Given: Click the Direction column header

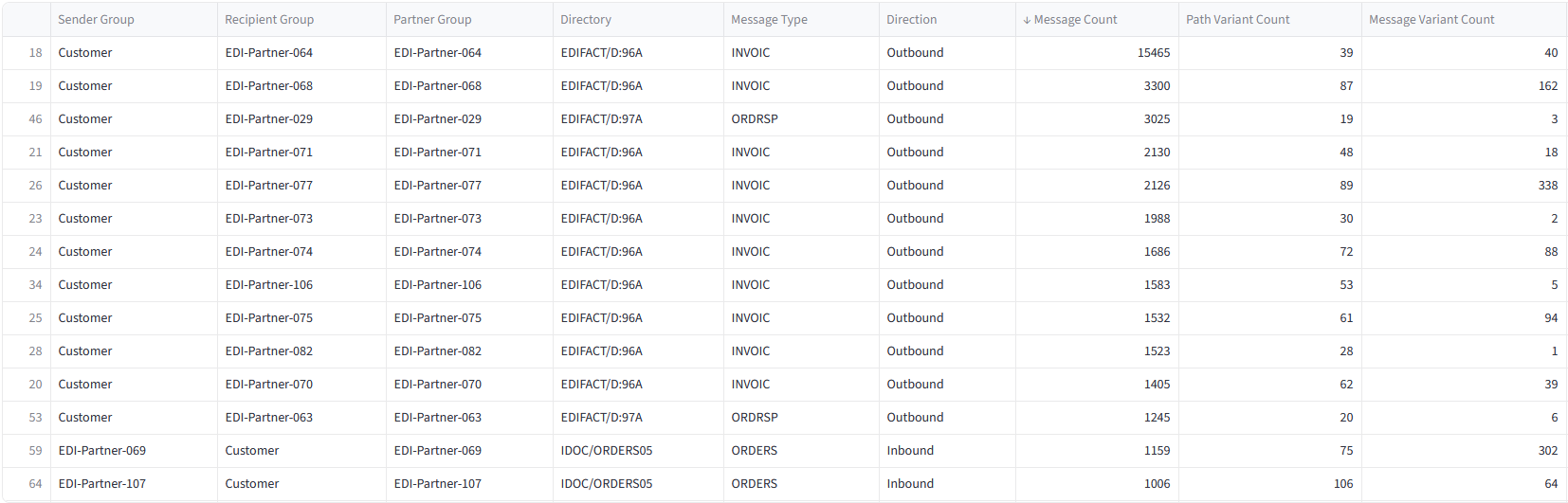Looking at the screenshot, I should pyautogui.click(x=911, y=20).
